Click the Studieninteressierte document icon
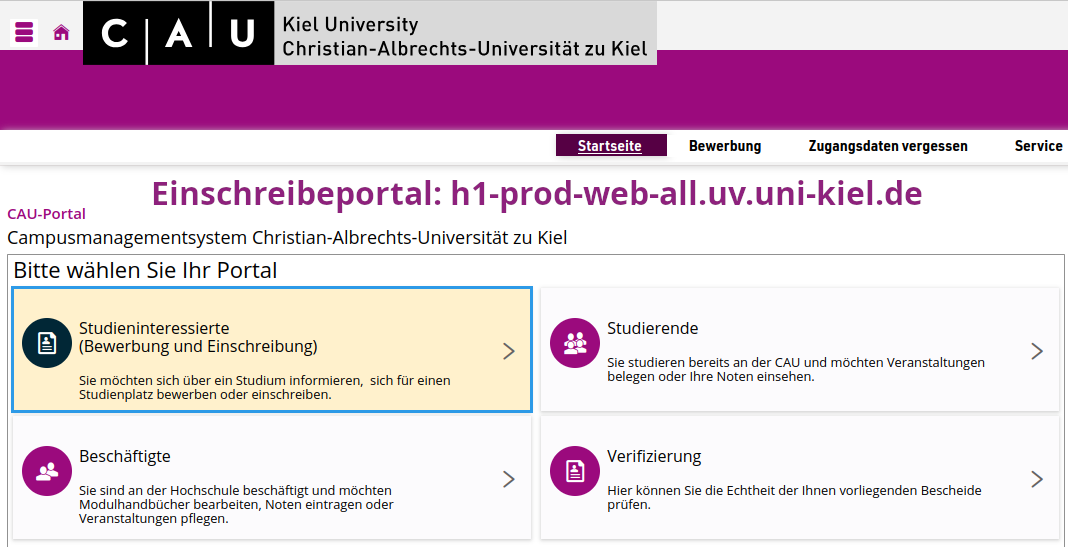The width and height of the screenshot is (1068, 547). [x=46, y=343]
